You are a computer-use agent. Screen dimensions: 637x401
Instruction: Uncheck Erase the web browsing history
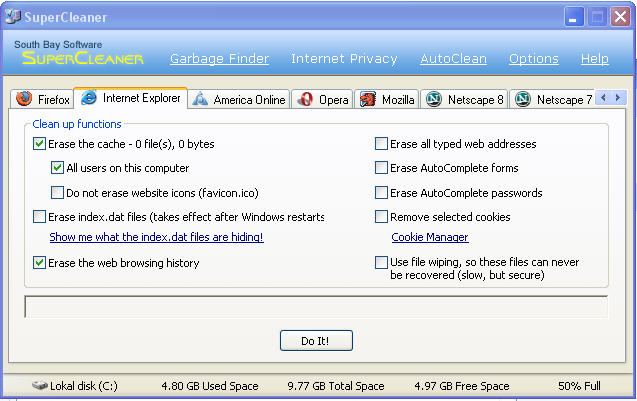pos(39,263)
